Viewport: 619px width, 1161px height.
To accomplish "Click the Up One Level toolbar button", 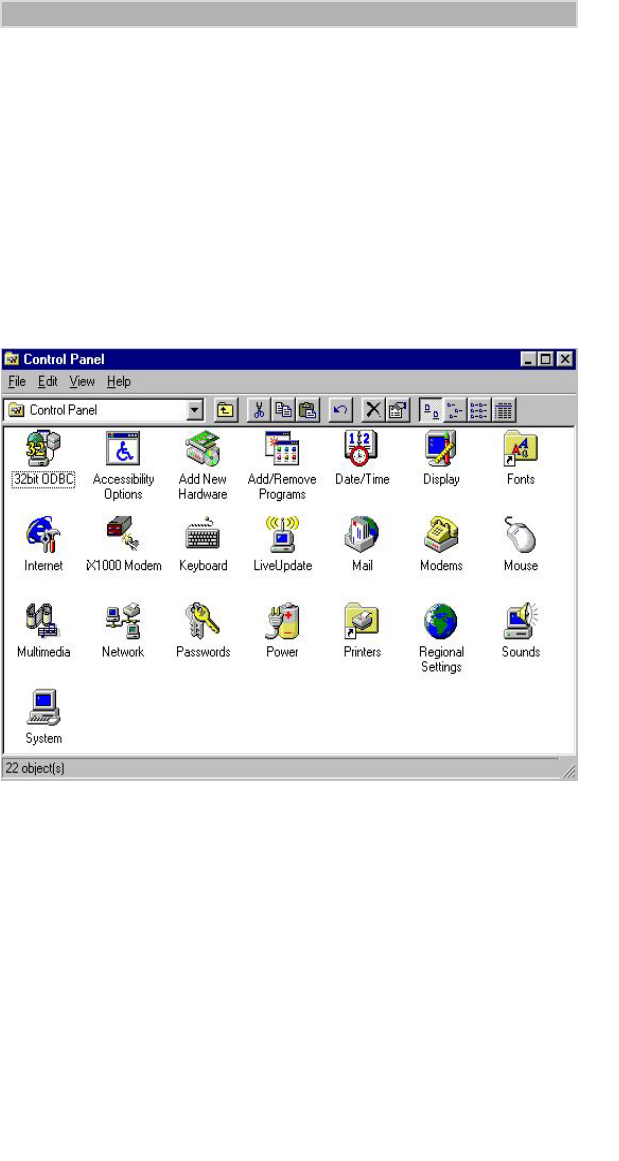I will coord(226,409).
